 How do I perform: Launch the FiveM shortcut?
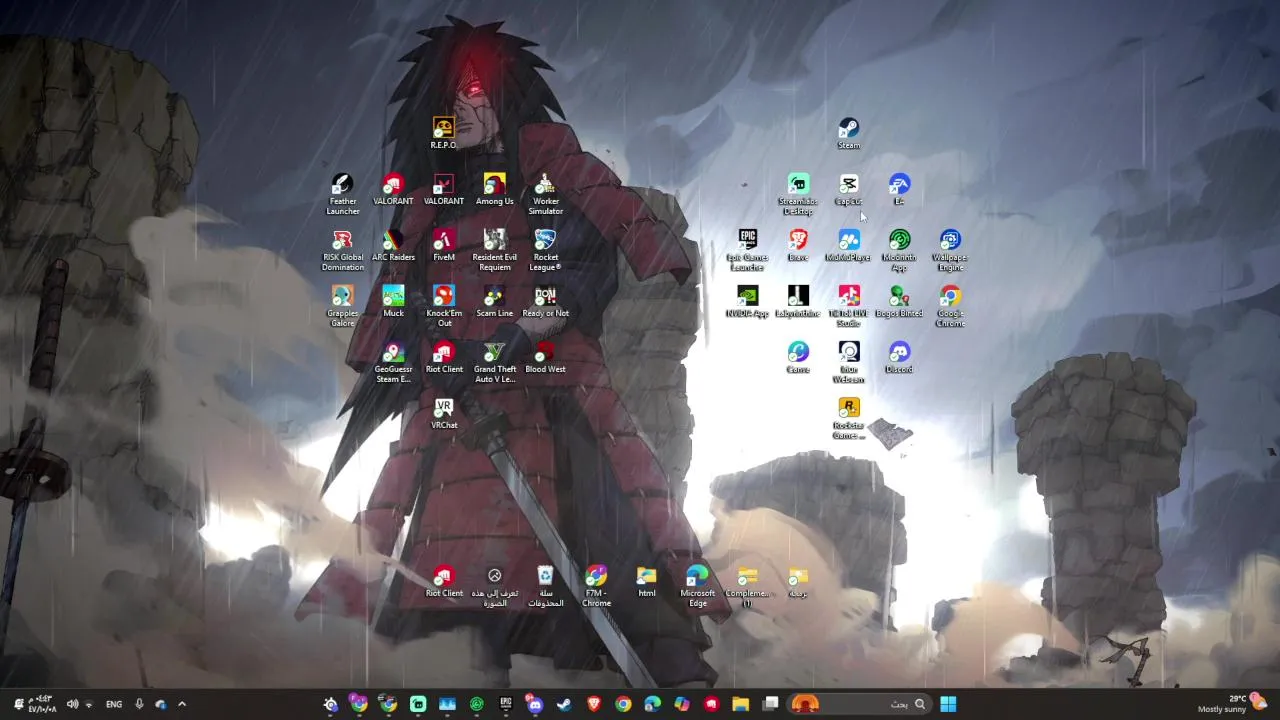(443, 245)
